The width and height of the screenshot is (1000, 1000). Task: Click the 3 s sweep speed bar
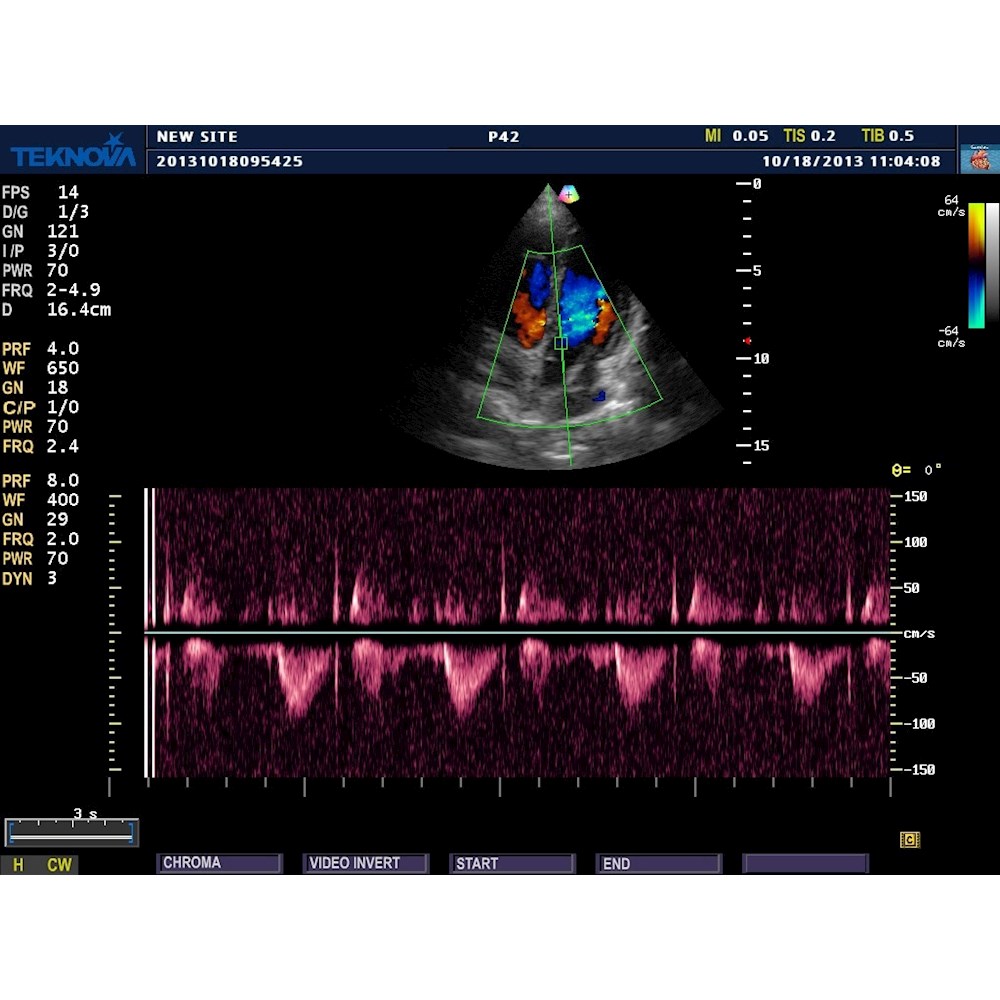click(x=71, y=831)
